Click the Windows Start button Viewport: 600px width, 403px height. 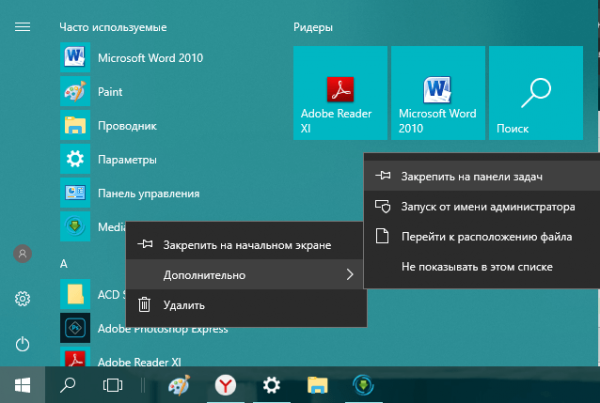(22, 385)
